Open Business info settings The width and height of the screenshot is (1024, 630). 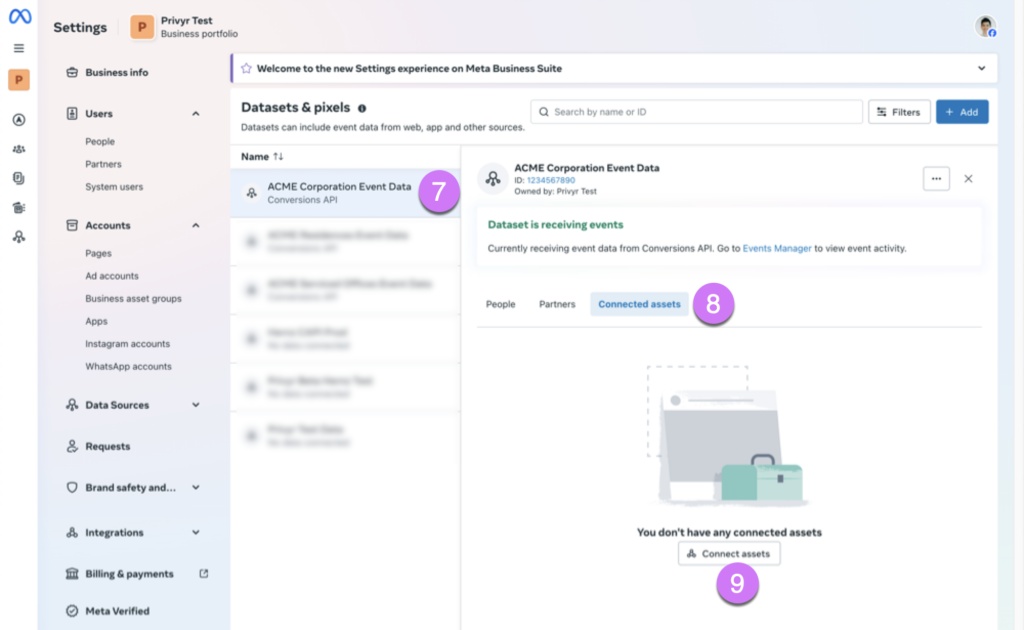pos(117,72)
